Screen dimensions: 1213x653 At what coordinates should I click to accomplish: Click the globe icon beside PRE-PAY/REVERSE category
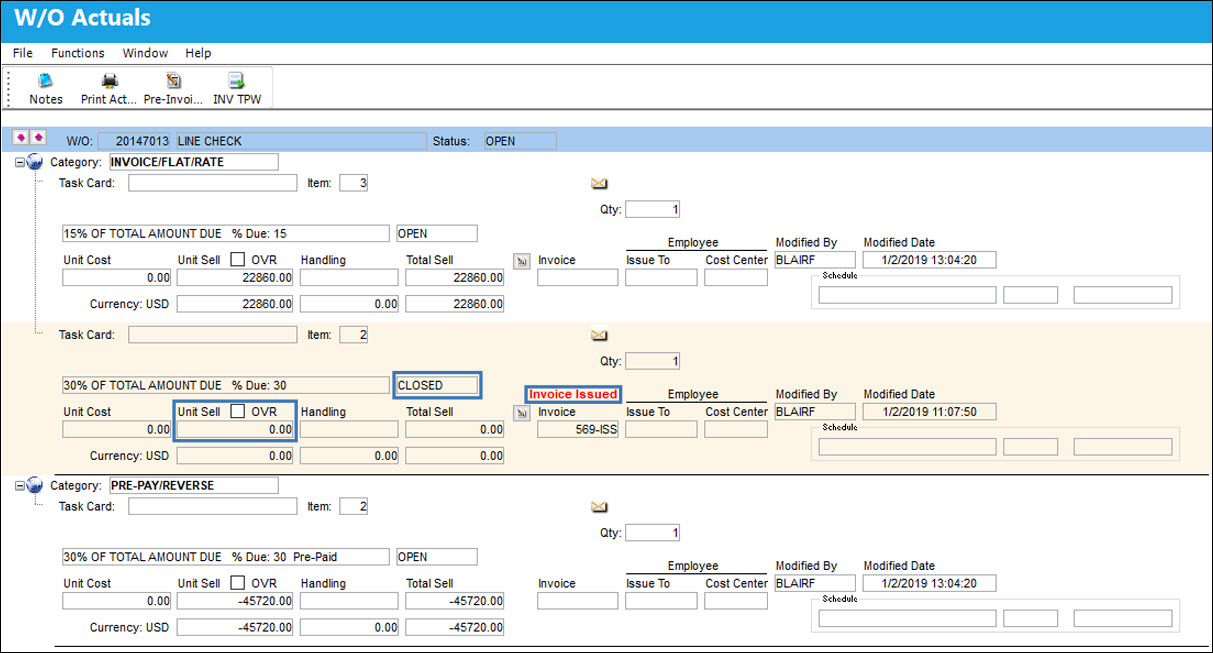[35, 486]
